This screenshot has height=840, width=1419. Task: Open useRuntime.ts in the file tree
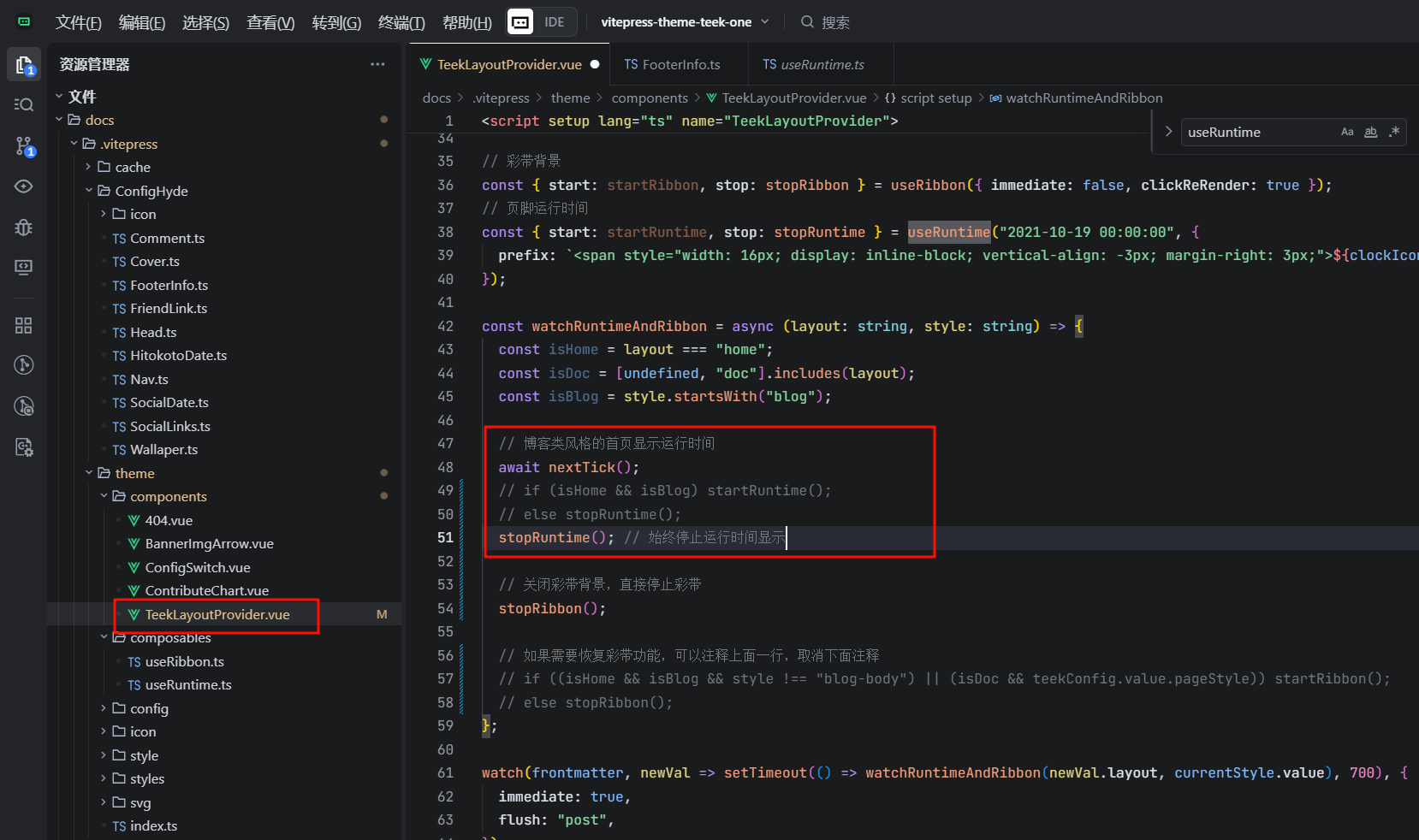pyautogui.click(x=187, y=684)
